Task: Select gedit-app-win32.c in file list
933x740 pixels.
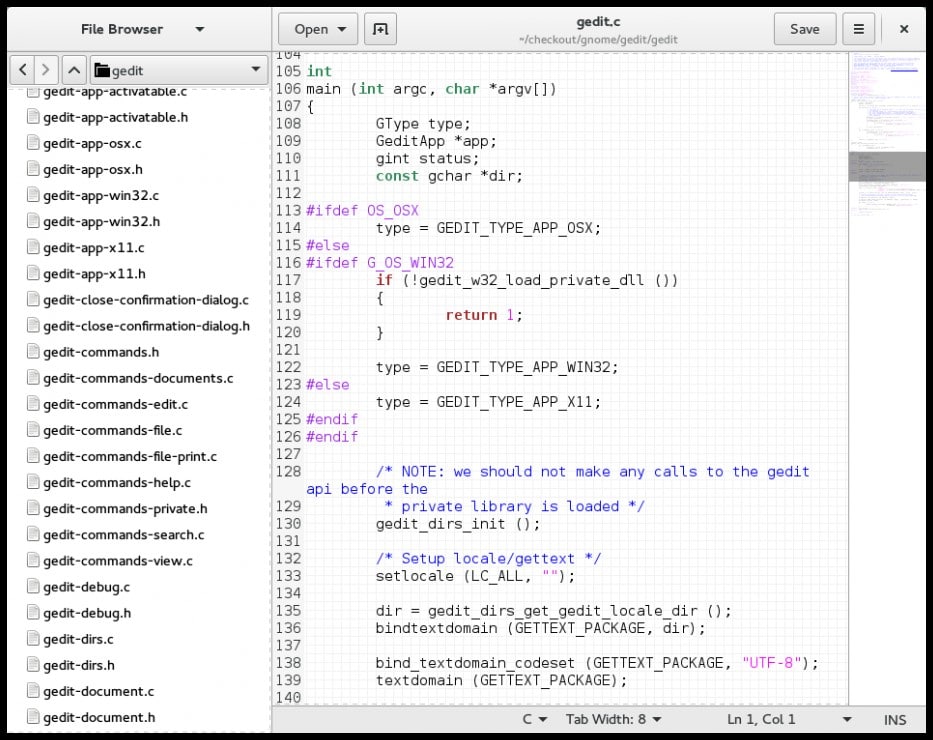Action: pos(101,196)
